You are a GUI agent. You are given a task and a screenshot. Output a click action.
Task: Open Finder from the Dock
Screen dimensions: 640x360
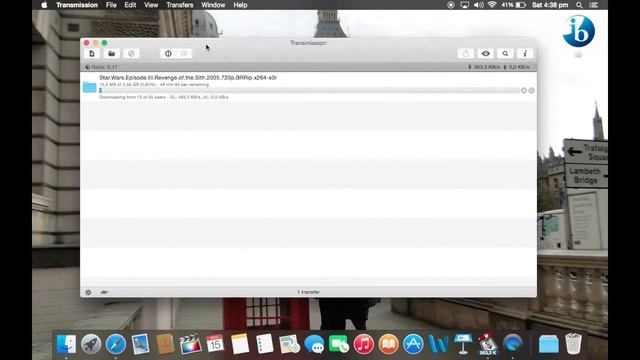[66, 344]
